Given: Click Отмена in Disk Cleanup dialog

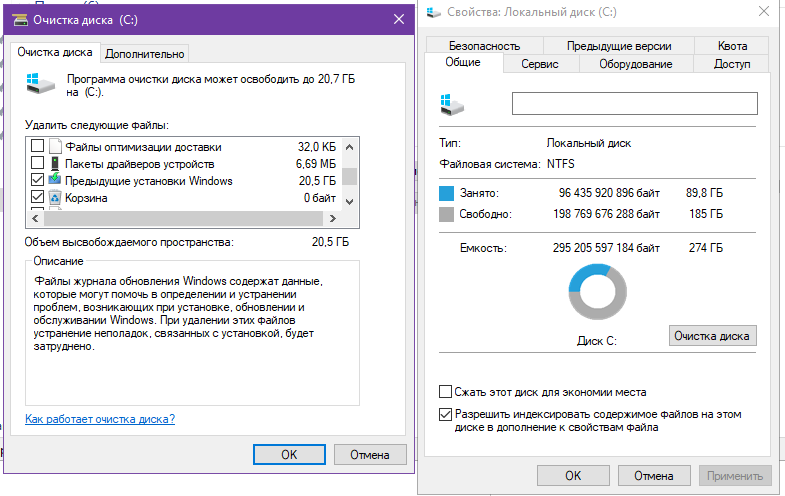Looking at the screenshot, I should click(x=370, y=454).
